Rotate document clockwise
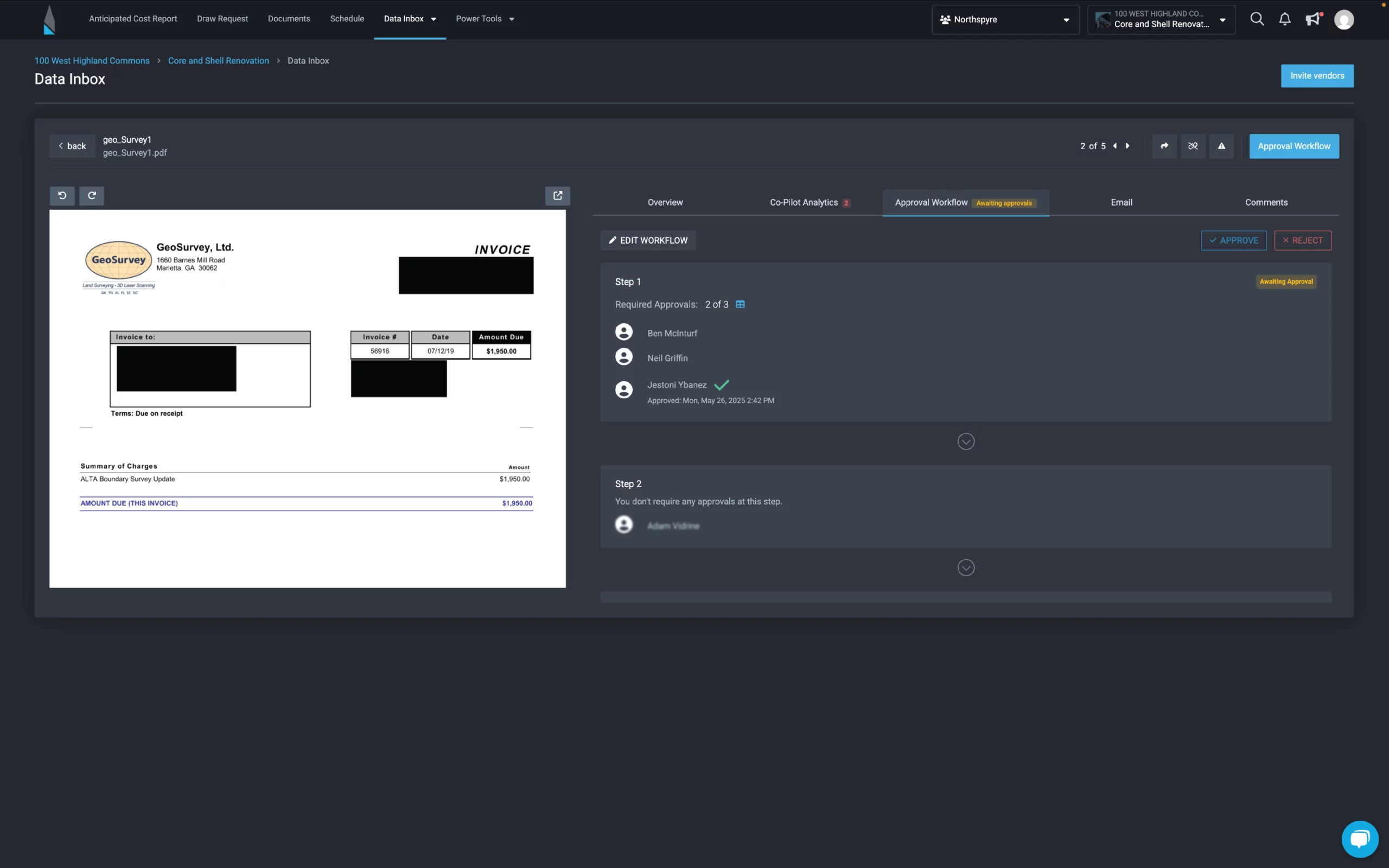Screen dimensions: 1389x868 92,196
